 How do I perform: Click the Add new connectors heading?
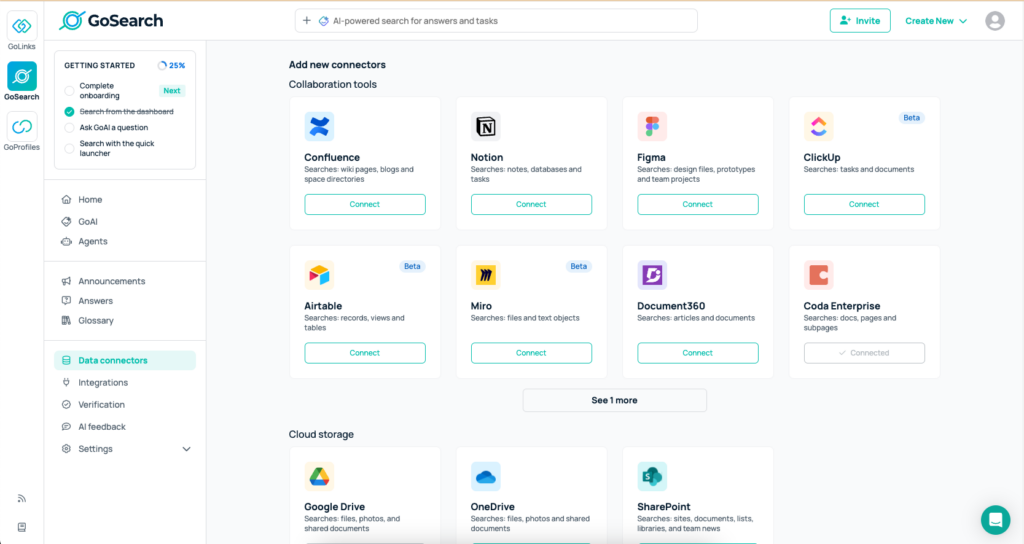click(337, 65)
